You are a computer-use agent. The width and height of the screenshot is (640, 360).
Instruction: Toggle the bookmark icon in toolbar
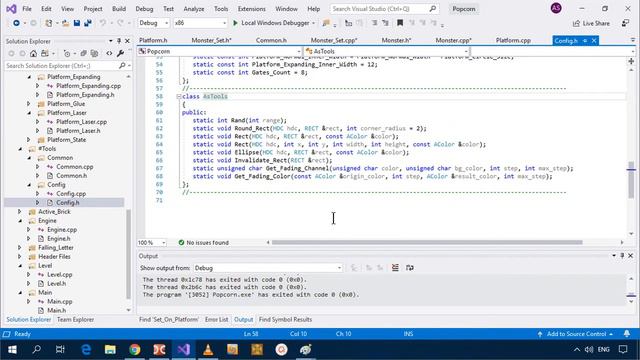(400, 23)
